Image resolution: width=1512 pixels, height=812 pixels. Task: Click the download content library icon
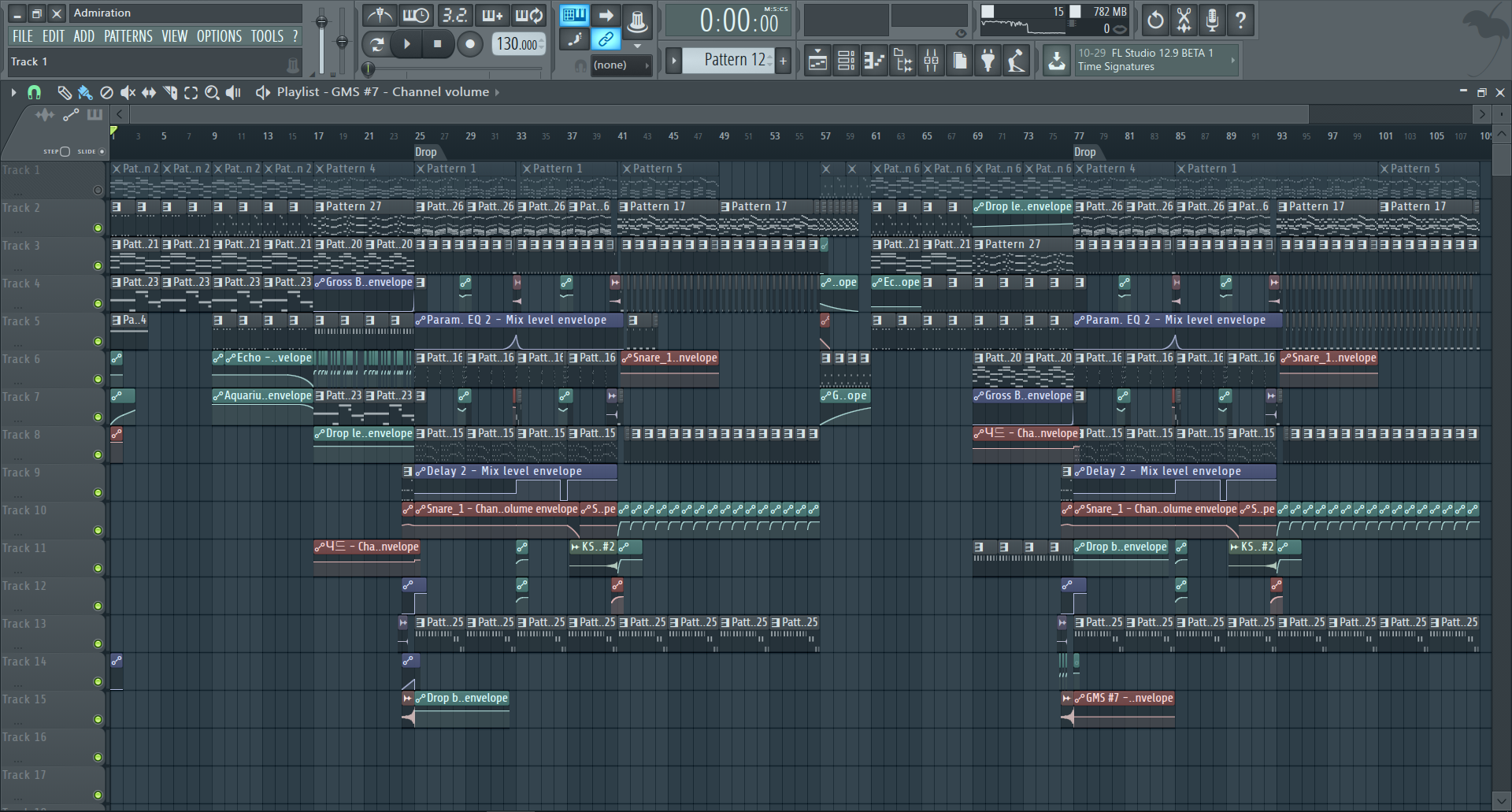pyautogui.click(x=1057, y=61)
